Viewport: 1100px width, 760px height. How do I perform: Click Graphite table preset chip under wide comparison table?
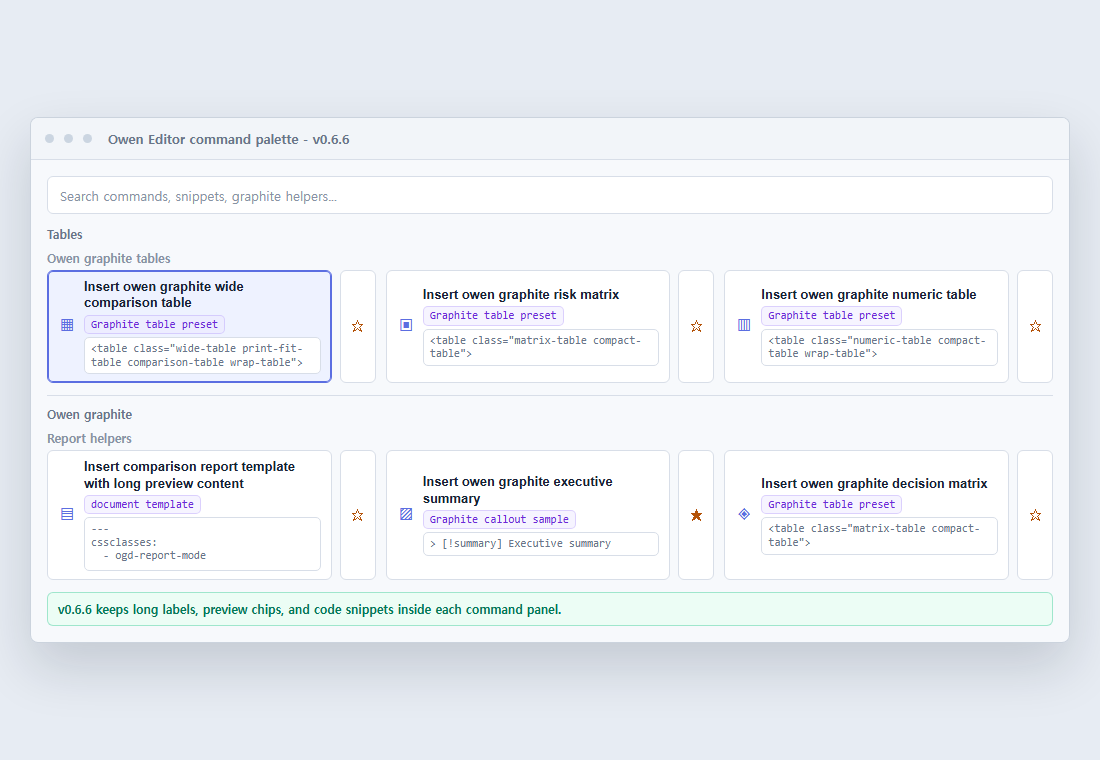154,324
